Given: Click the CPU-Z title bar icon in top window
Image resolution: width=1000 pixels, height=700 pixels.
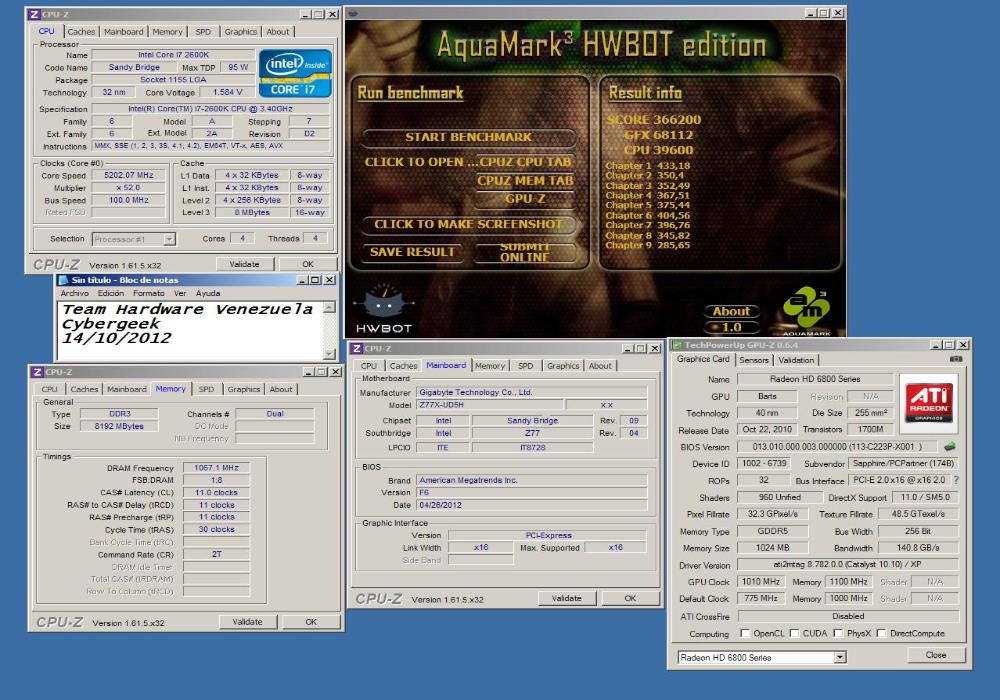Looking at the screenshot, I should point(34,14).
